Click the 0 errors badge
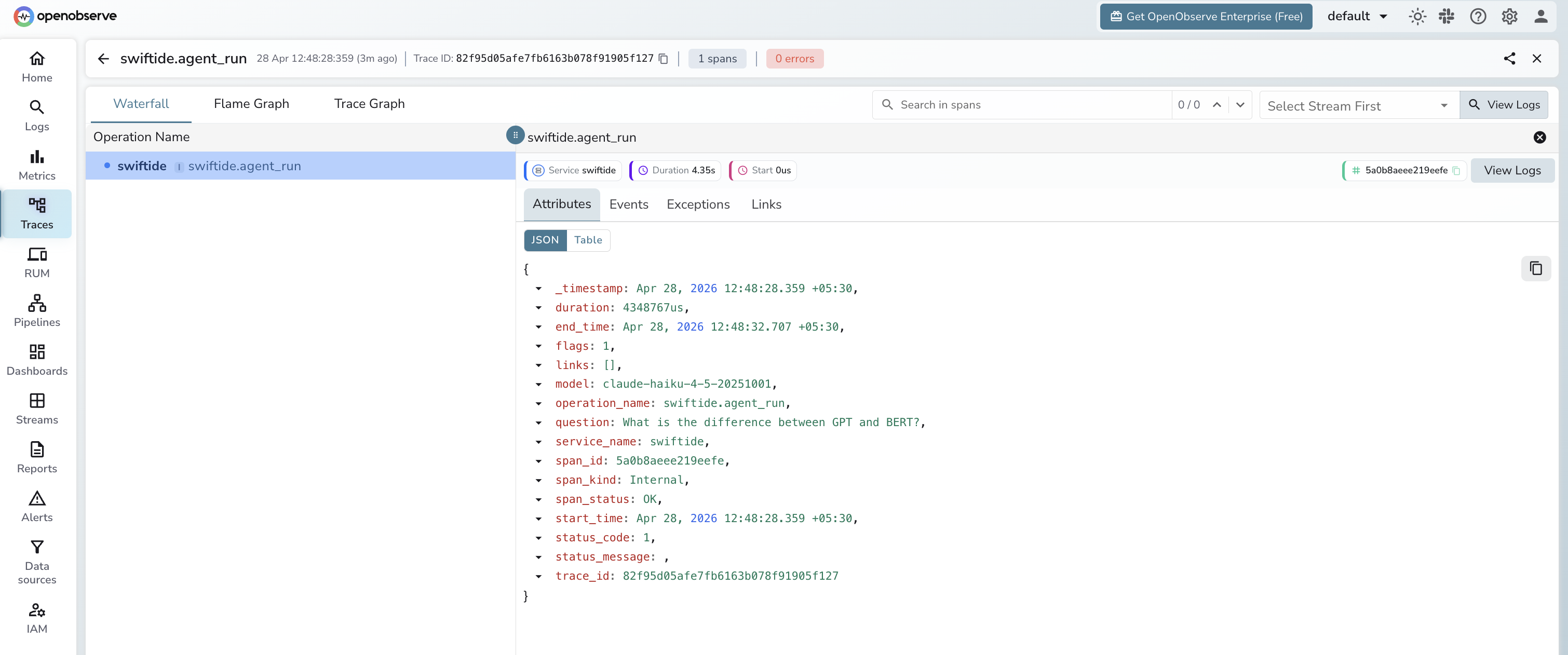 click(x=794, y=59)
